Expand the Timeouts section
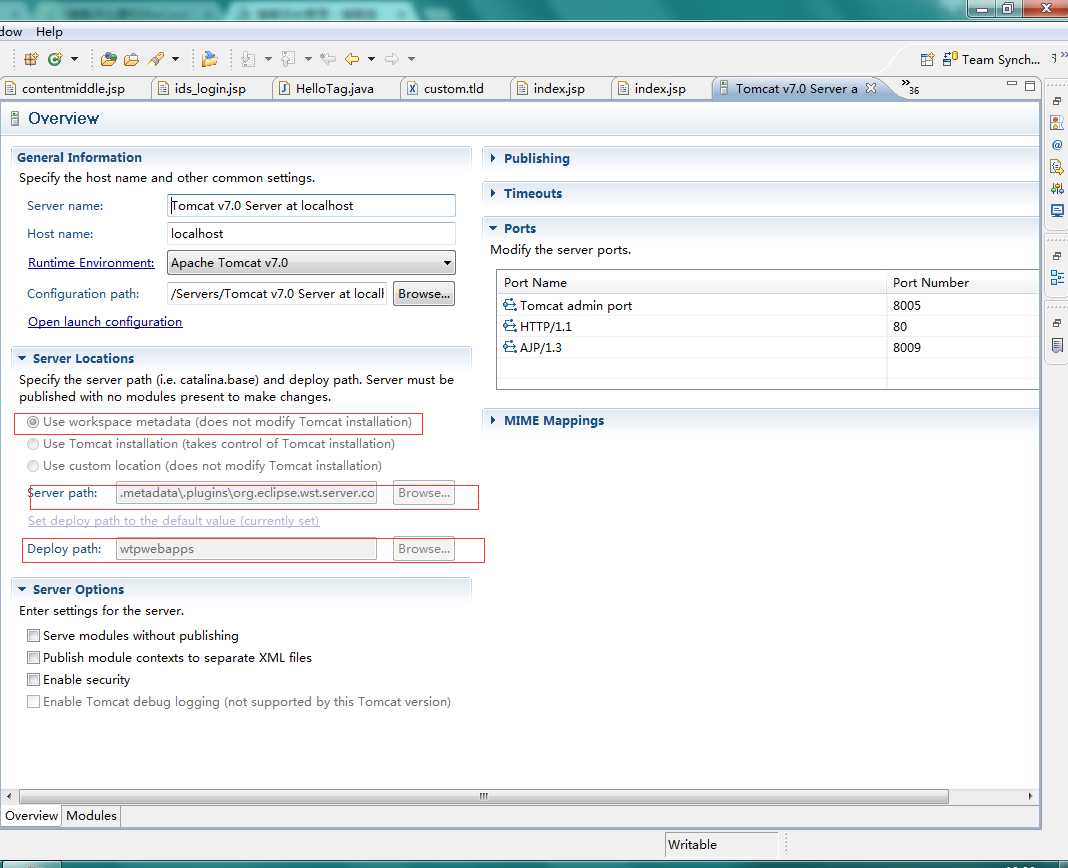The image size is (1068, 868). pos(493,193)
